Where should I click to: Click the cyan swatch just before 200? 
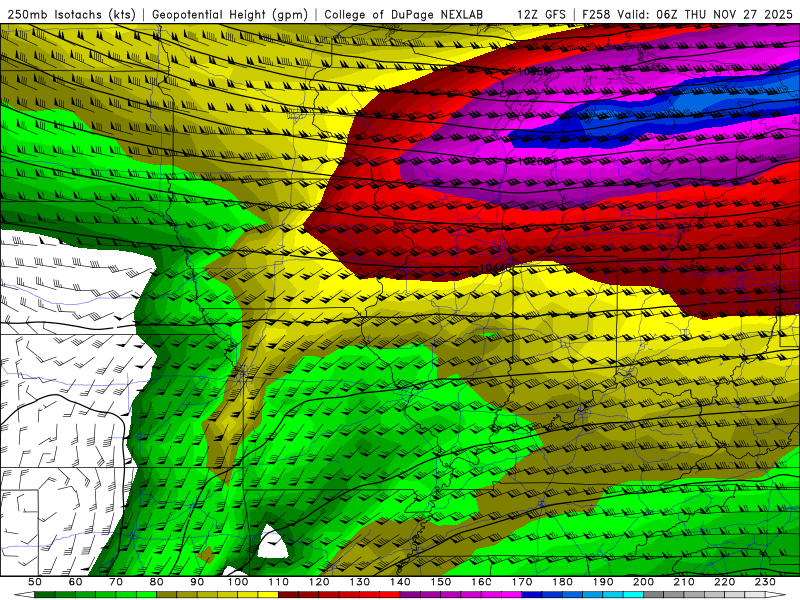[633, 595]
